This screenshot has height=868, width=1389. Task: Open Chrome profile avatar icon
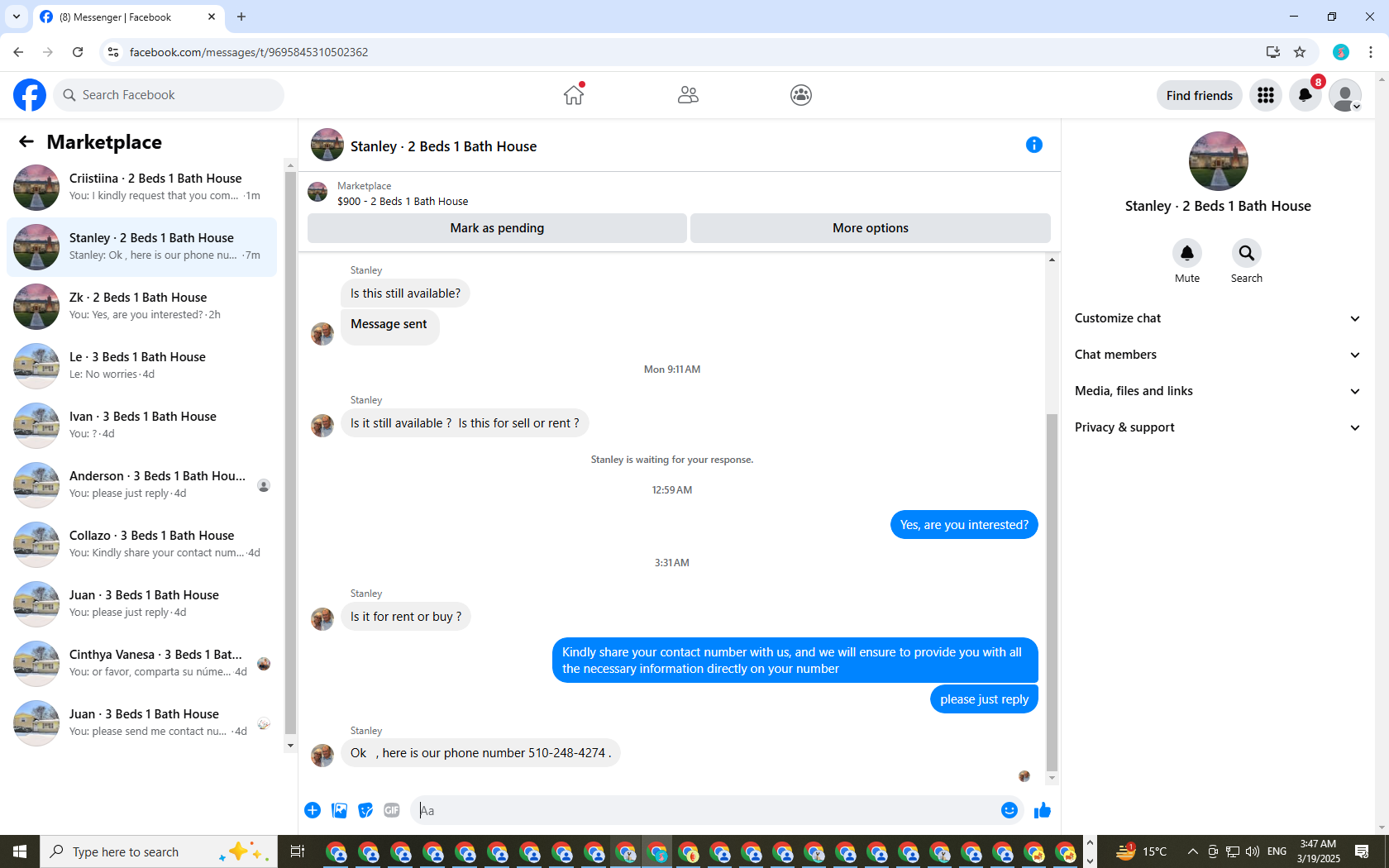pyautogui.click(x=1341, y=52)
